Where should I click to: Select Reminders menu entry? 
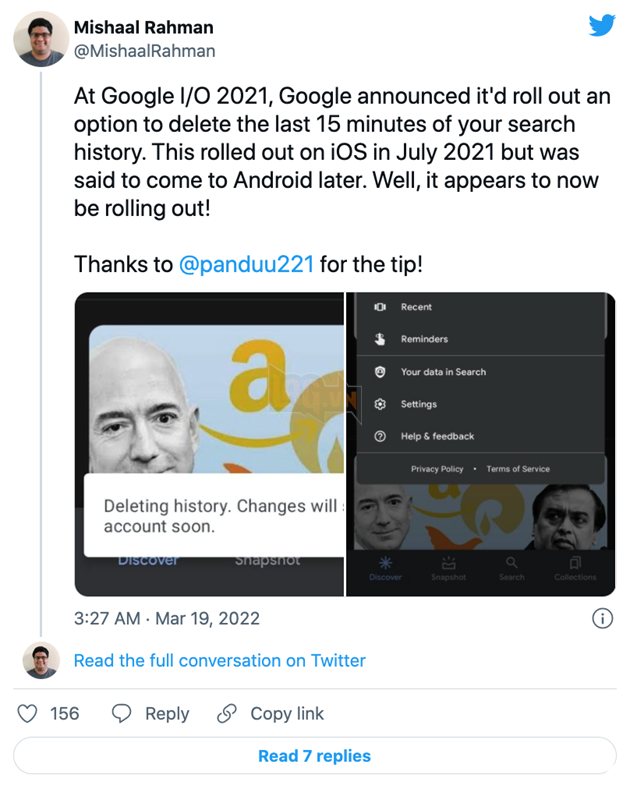[424, 339]
